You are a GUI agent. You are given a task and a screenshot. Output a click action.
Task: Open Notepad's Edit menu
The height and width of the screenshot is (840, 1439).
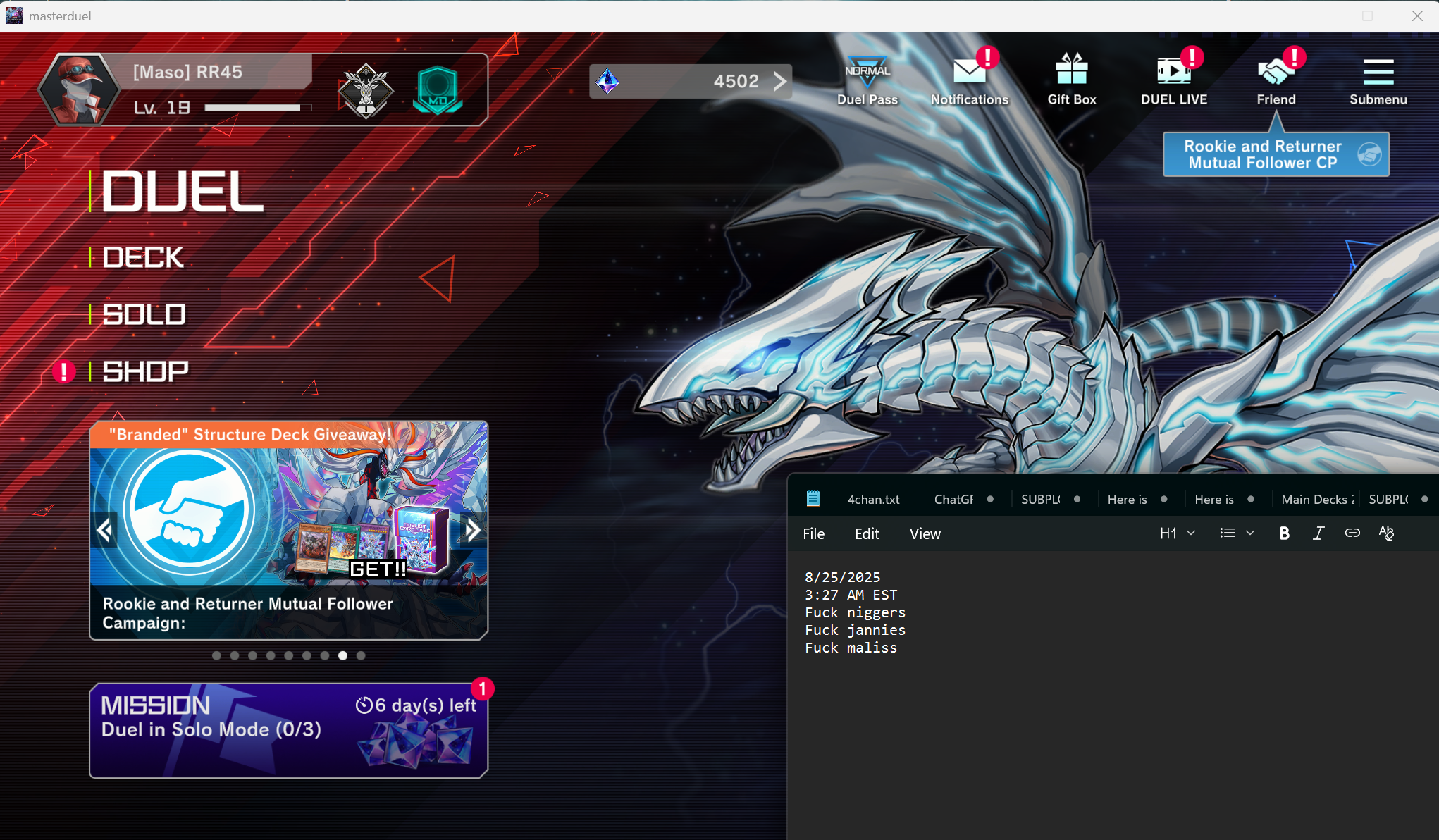pos(867,533)
